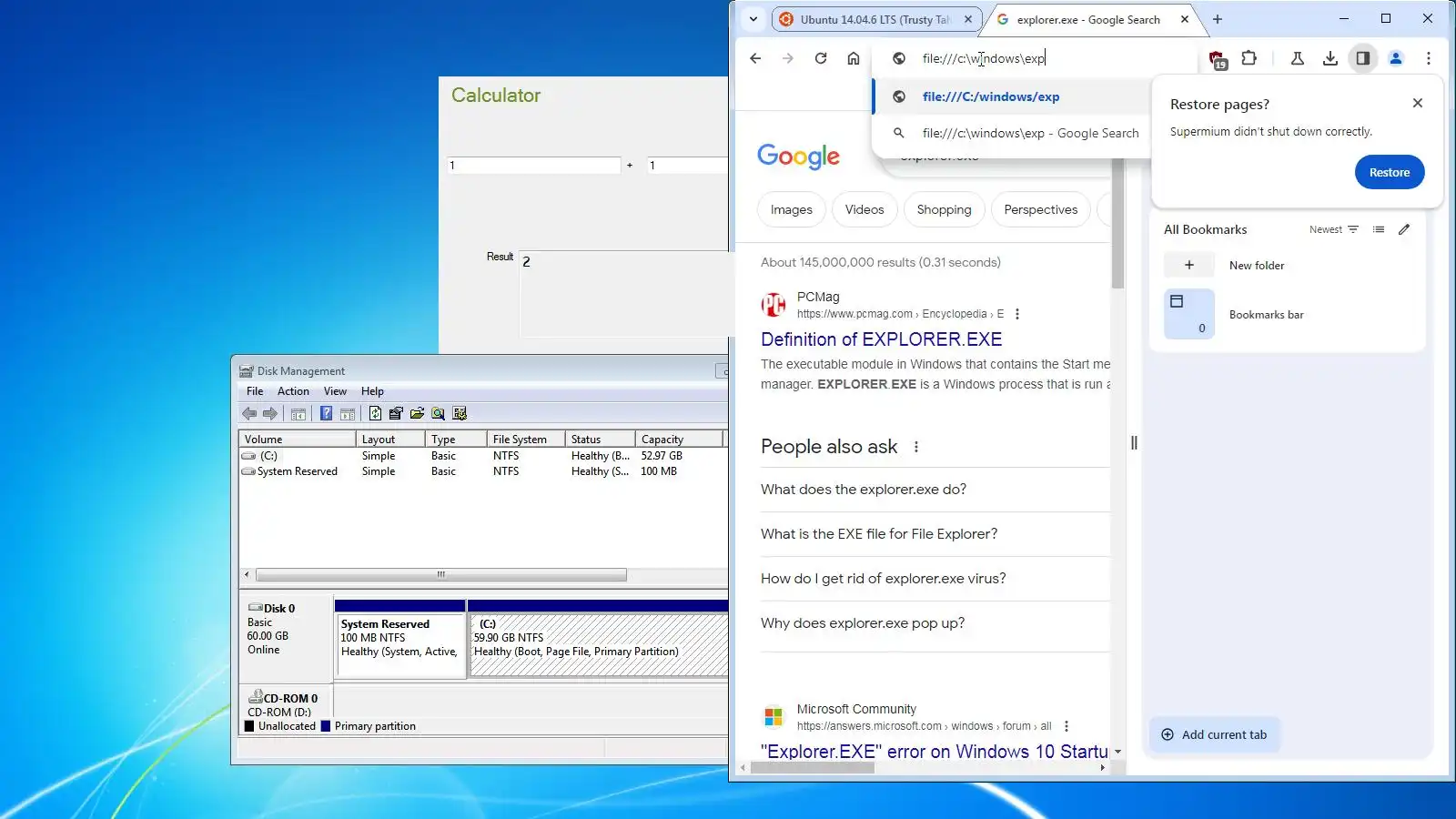Open the browser three-dot main menu
This screenshot has width=1456, height=819.
[x=1429, y=58]
